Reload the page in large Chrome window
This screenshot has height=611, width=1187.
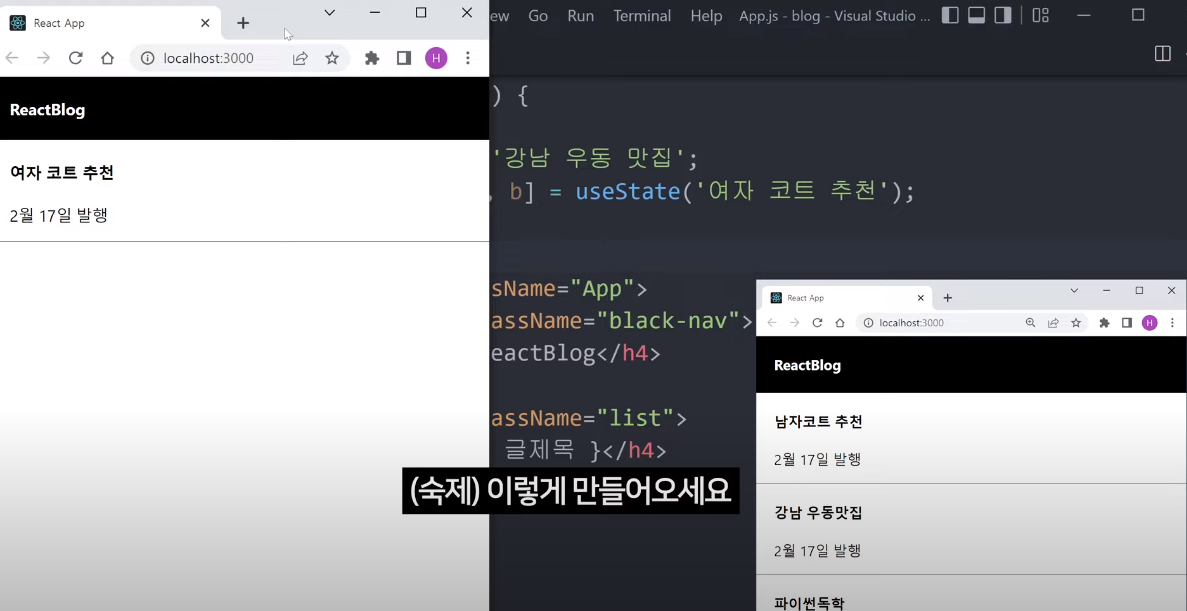pos(75,58)
